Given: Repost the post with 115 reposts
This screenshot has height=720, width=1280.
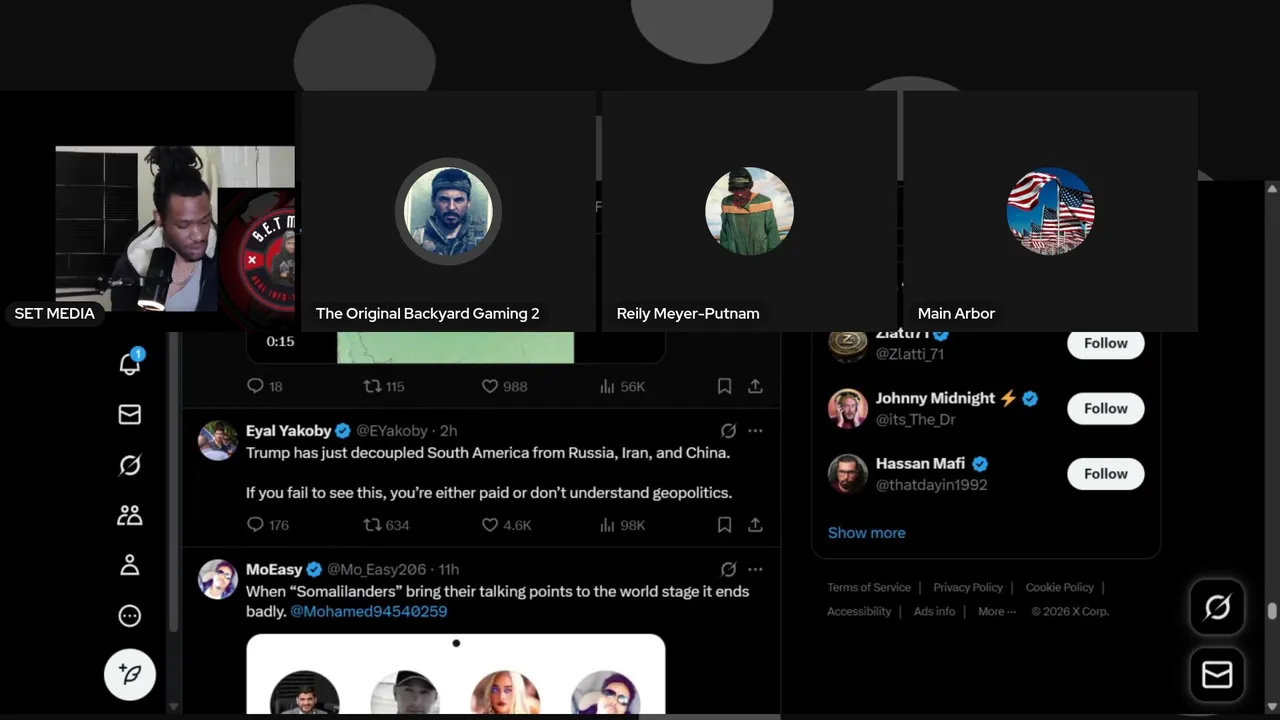Looking at the screenshot, I should coord(384,386).
